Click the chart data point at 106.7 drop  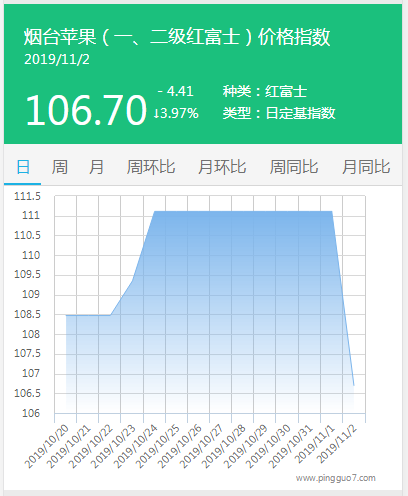point(354,385)
